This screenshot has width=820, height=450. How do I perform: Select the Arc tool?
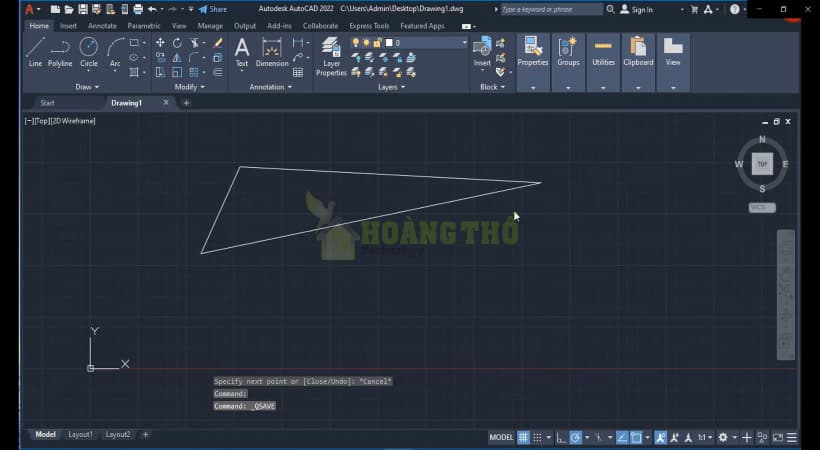coord(115,52)
